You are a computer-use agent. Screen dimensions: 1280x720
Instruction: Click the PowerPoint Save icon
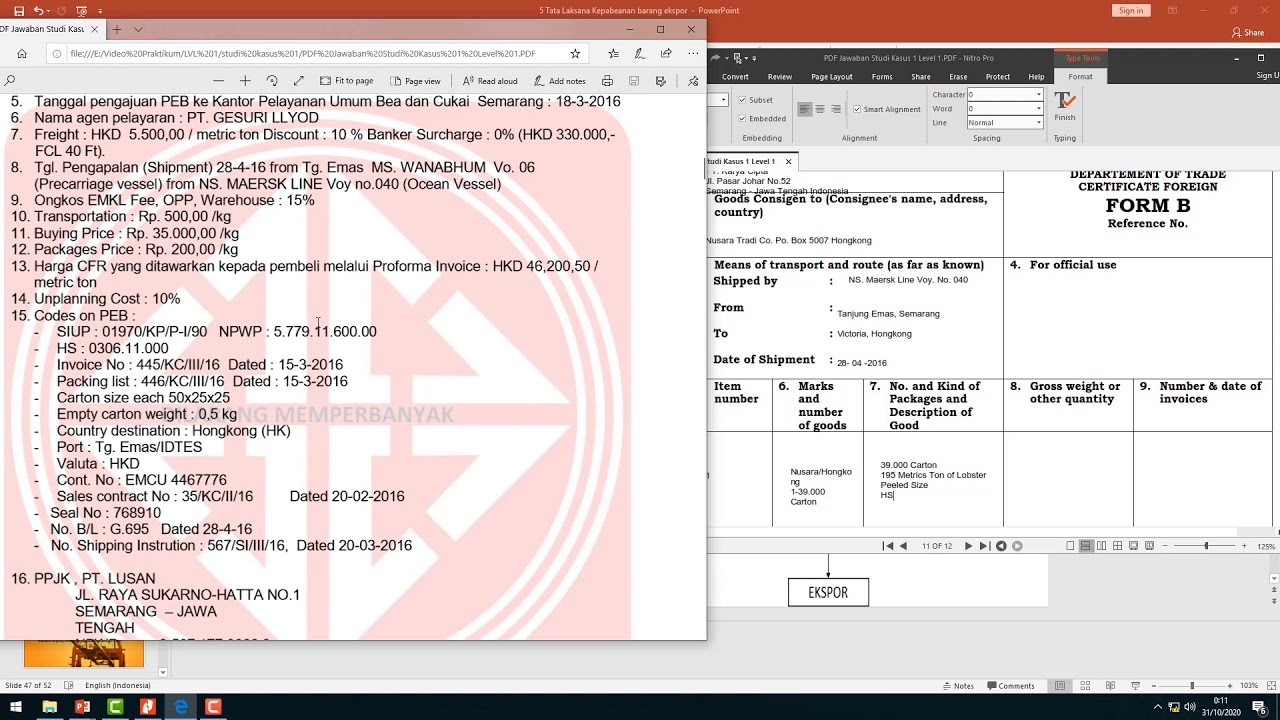click(18, 10)
